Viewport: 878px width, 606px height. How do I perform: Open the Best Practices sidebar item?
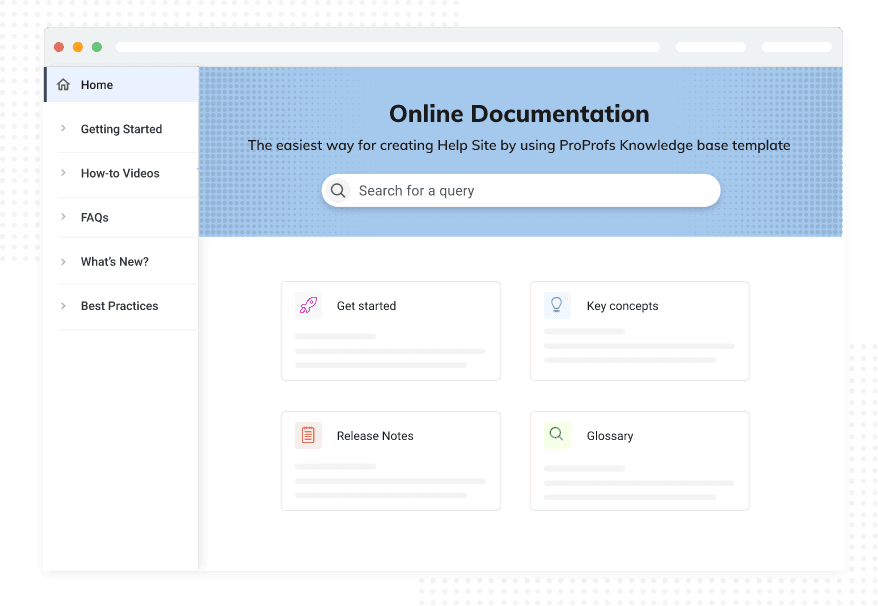pyautogui.click(x=119, y=306)
